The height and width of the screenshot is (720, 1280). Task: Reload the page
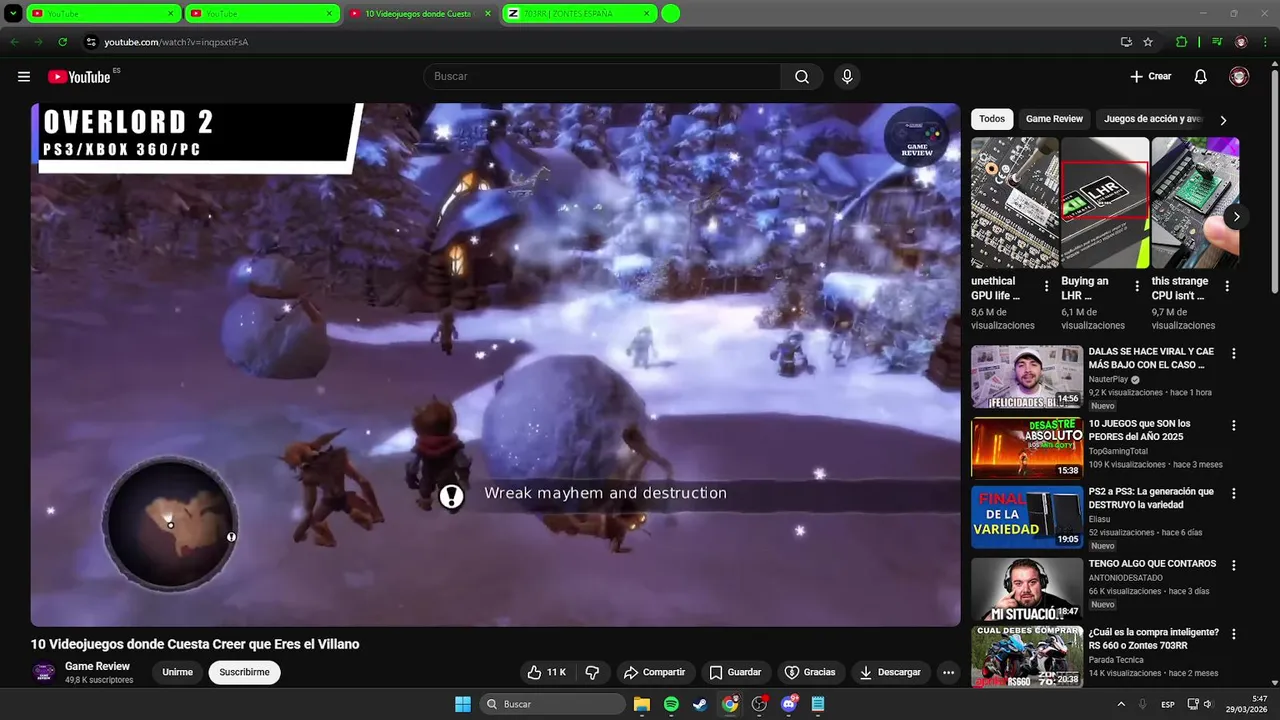click(62, 42)
